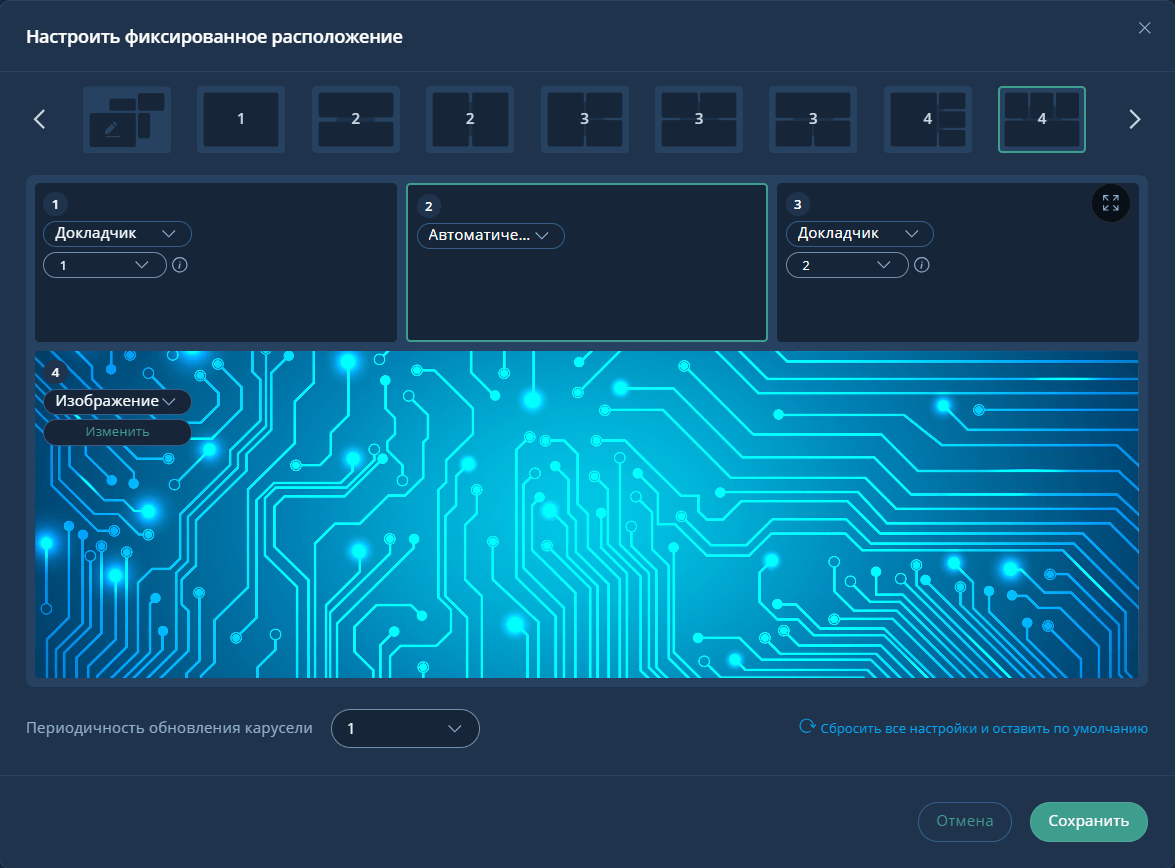Select 3-window layout with wide bottom pane
This screenshot has width=1175, height=868.
[698, 119]
